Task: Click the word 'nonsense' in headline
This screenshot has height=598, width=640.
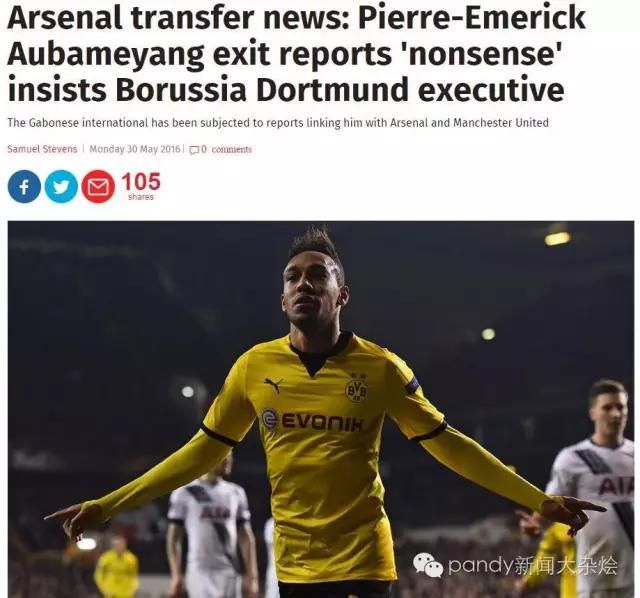Action: [482, 54]
